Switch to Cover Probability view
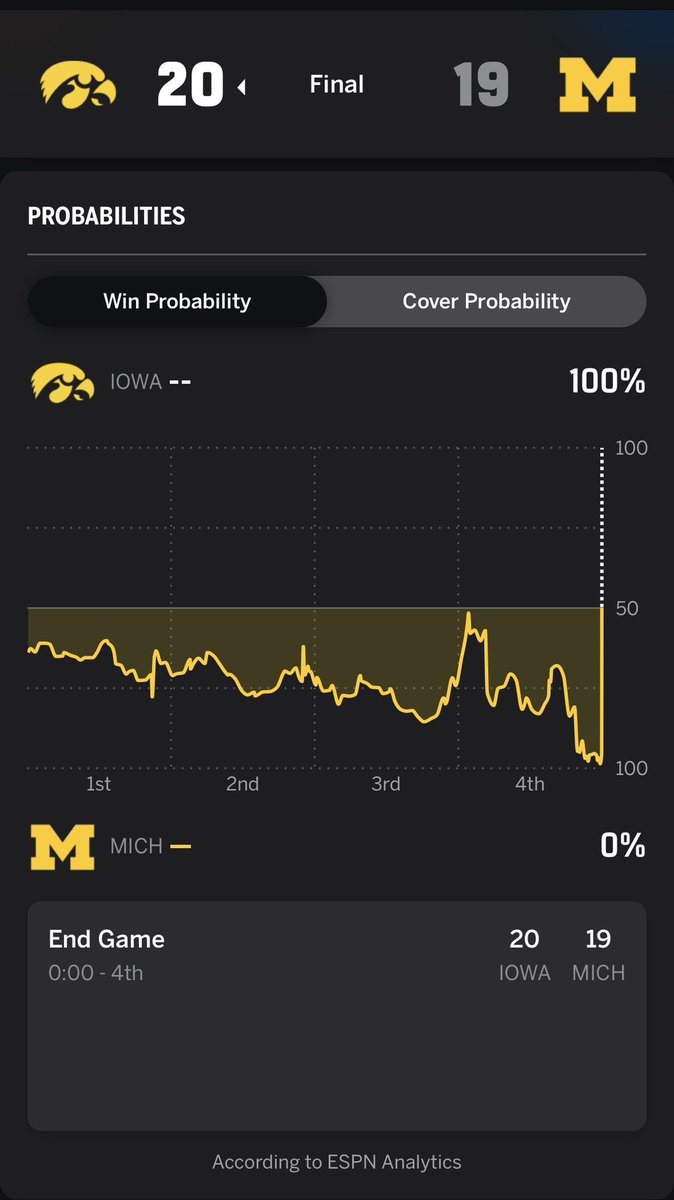This screenshot has width=674, height=1200. [x=486, y=301]
